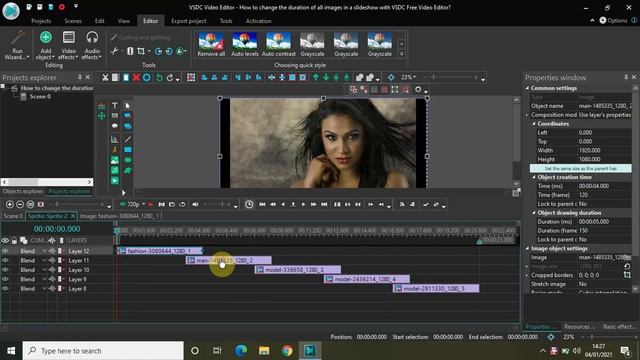Toggle visibility of Layer 8
This screenshot has height=360, width=640.
pyautogui.click(x=5, y=289)
